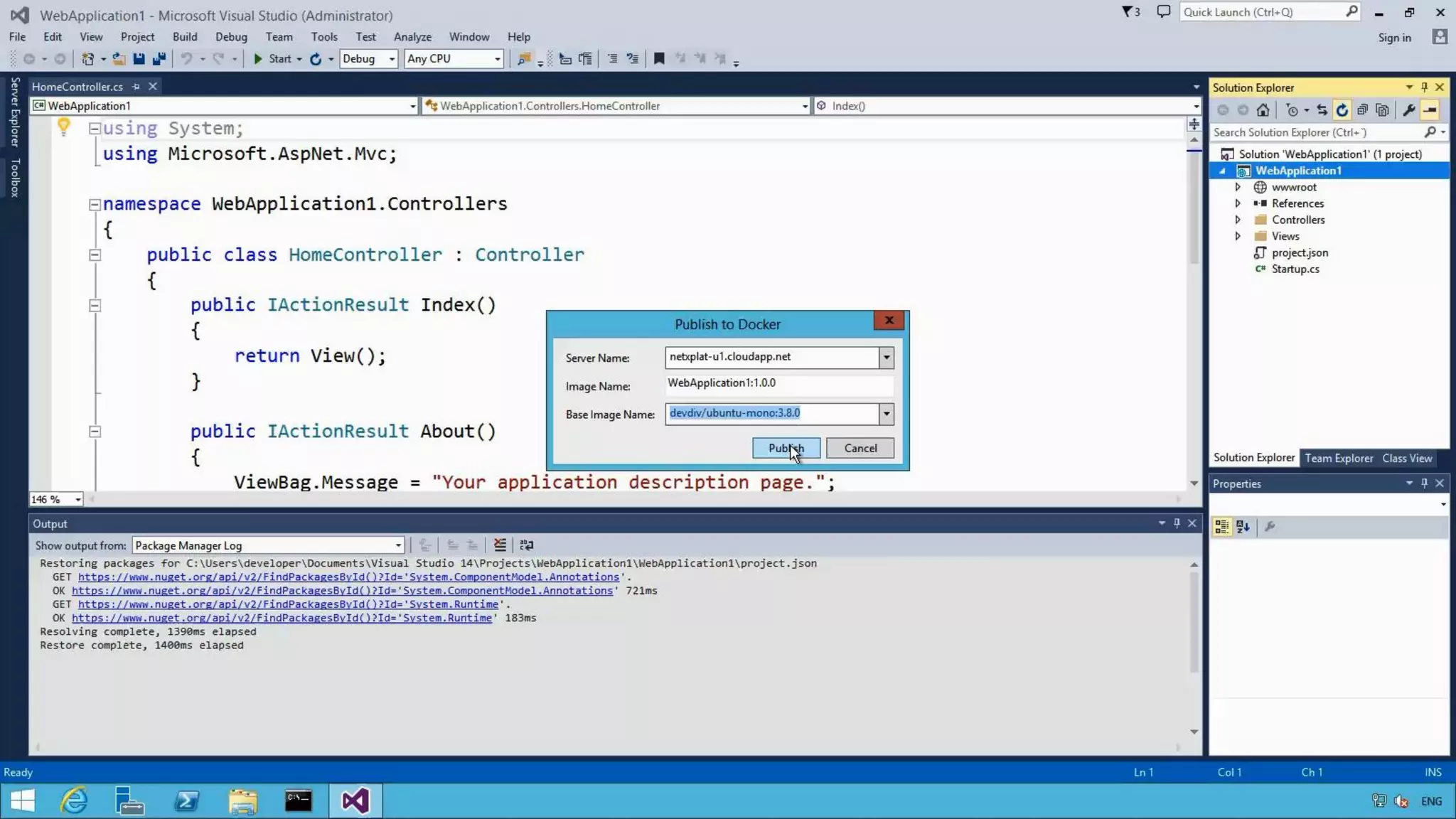1456x819 pixels.
Task: Collapse the namespace WebApplication1.Controllers block
Action: pos(94,205)
